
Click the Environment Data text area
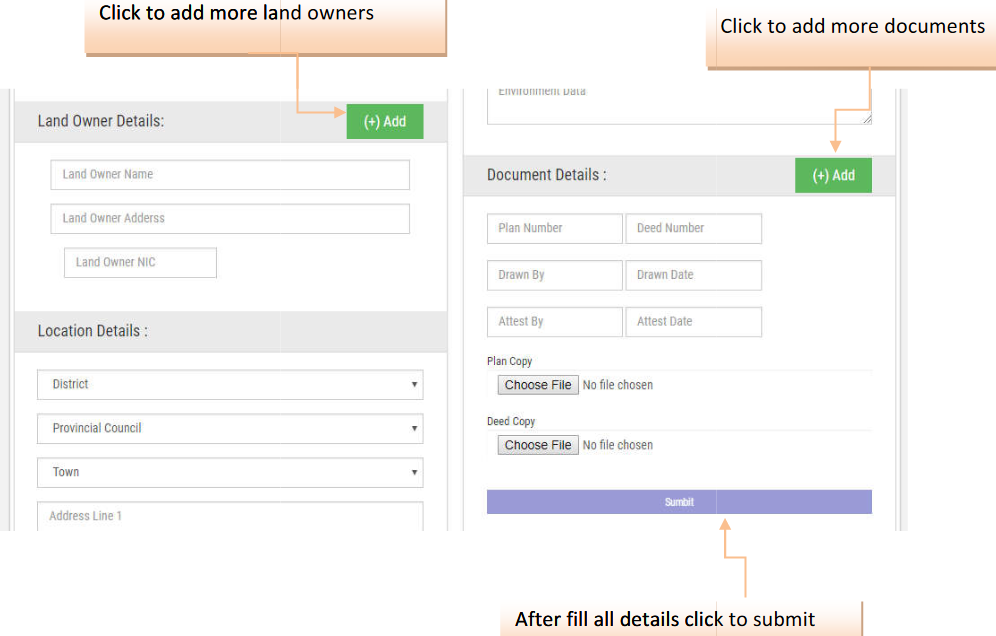click(x=678, y=105)
